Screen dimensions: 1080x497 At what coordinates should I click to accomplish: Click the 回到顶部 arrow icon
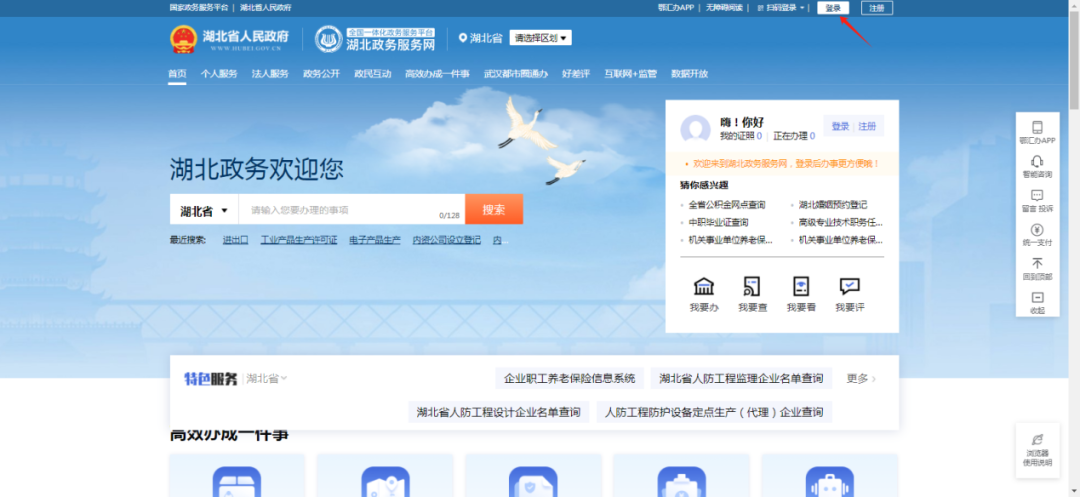[1037, 264]
